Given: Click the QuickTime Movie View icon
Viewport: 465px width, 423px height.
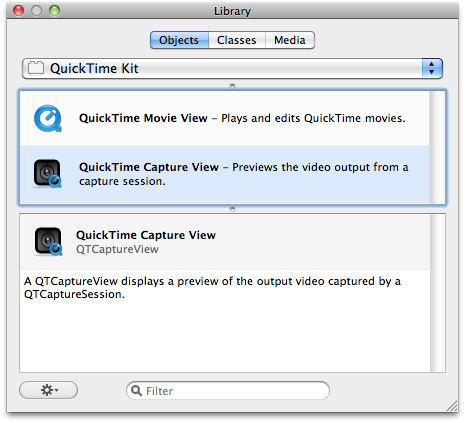Looking at the screenshot, I should pyautogui.click(x=48, y=118).
